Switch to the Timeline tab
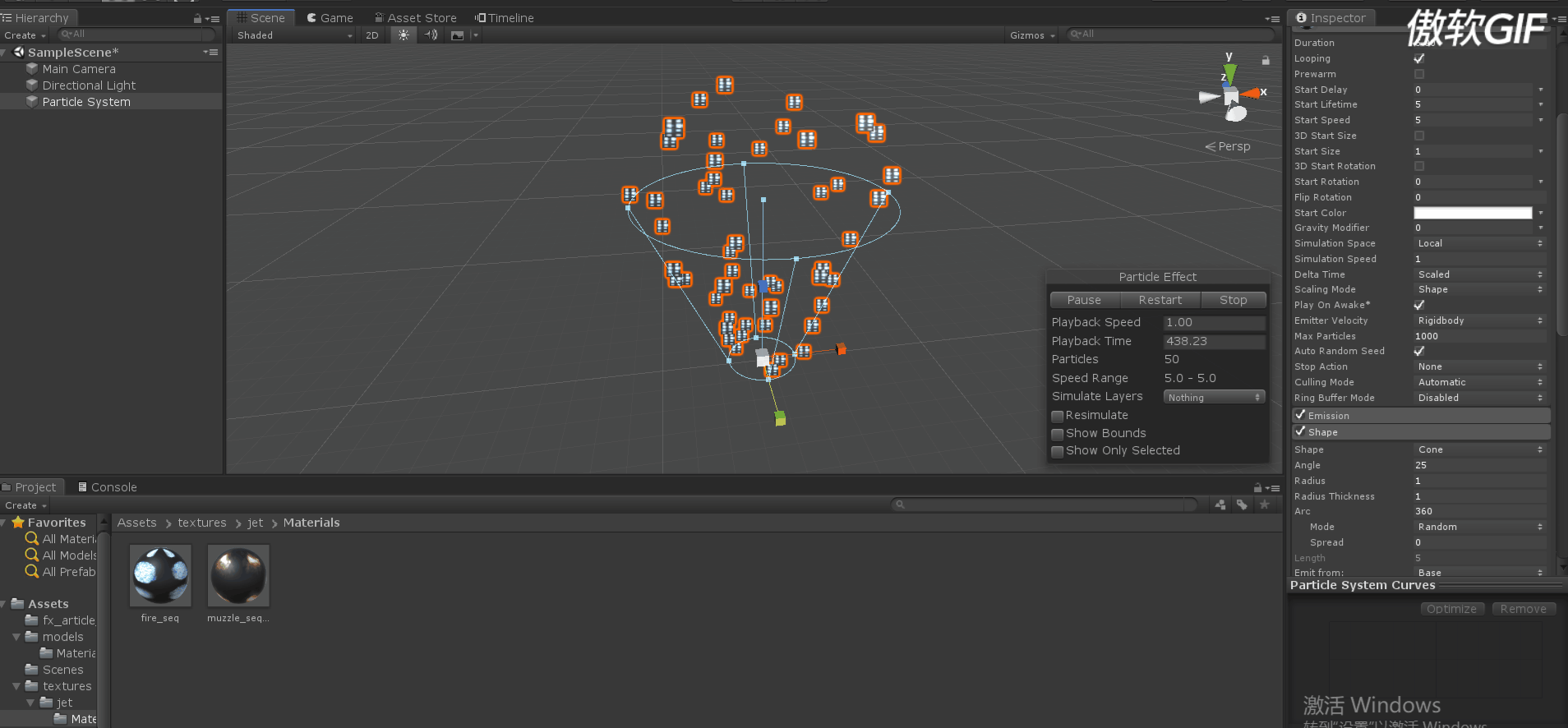 (504, 18)
